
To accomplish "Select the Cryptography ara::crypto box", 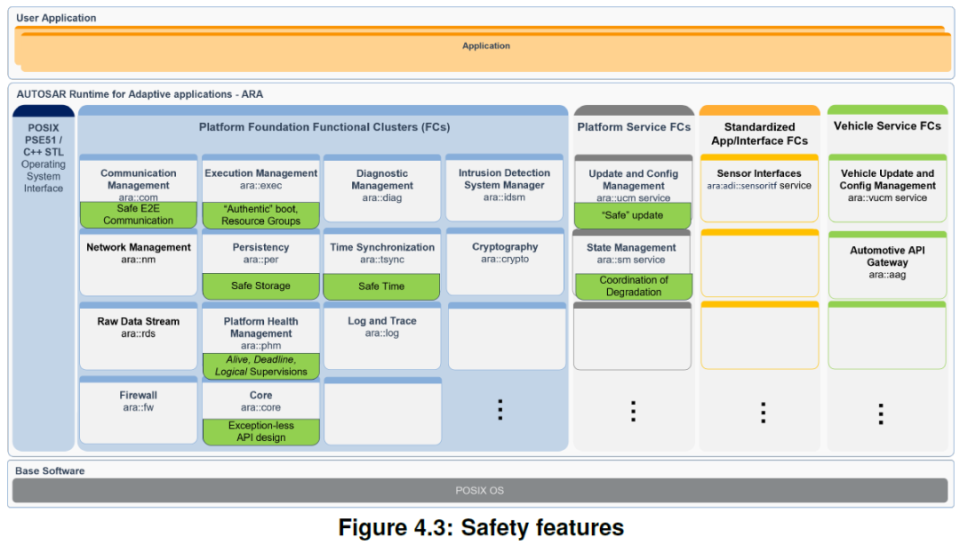I will click(505, 262).
